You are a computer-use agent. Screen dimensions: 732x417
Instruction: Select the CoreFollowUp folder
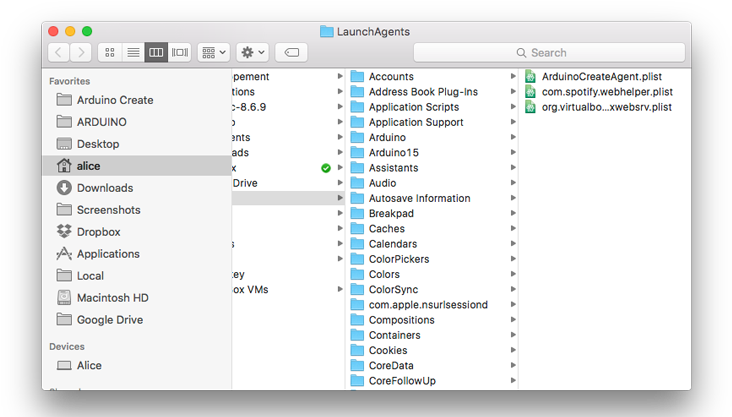(x=432, y=381)
